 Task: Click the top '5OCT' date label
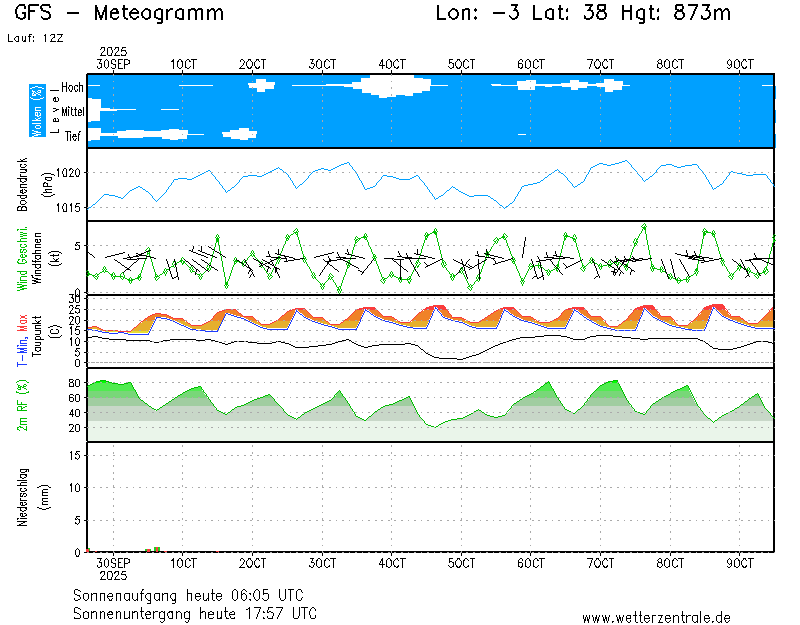click(x=461, y=65)
